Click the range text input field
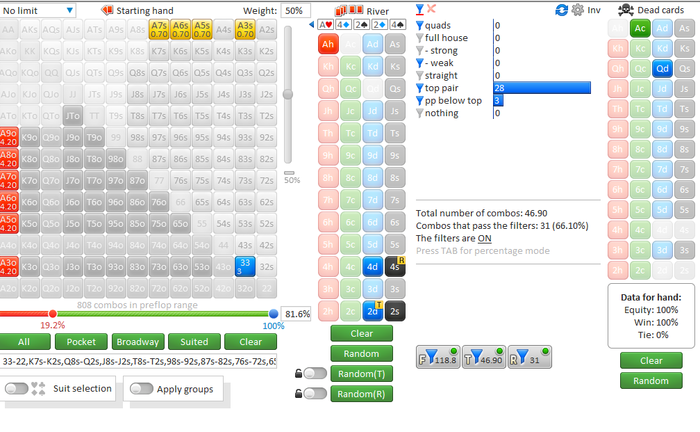 point(138,361)
